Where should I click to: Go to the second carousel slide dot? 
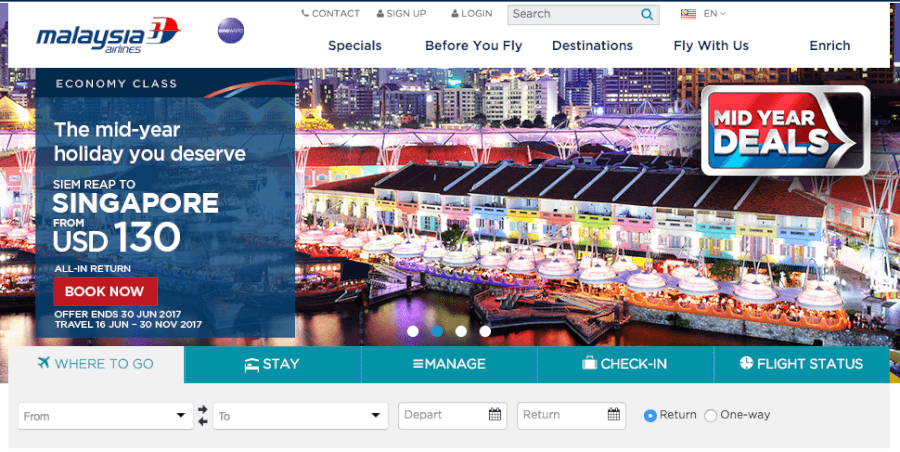coord(437,331)
